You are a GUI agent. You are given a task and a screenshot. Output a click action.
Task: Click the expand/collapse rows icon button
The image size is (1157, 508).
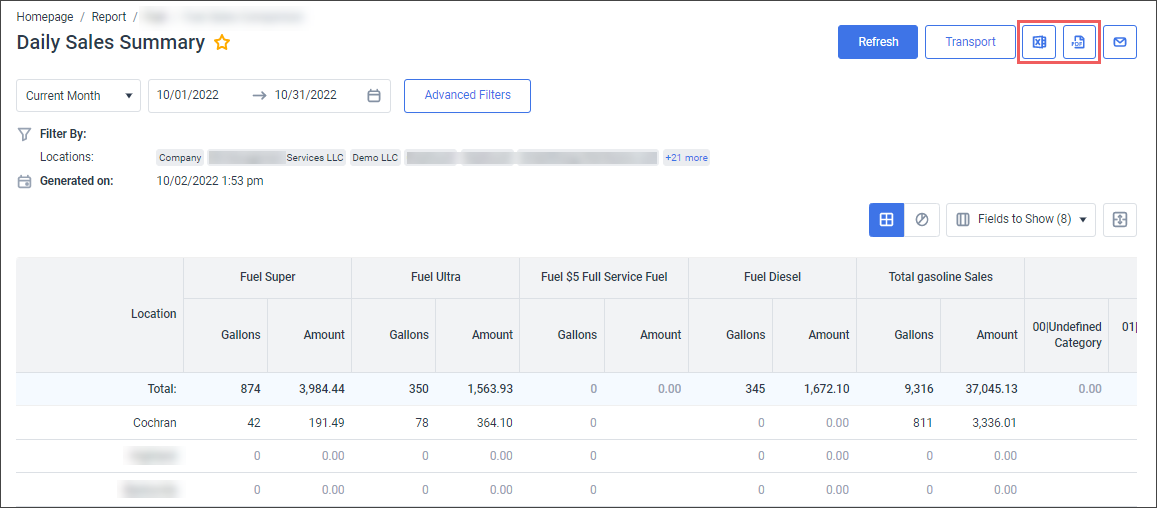coord(1119,220)
